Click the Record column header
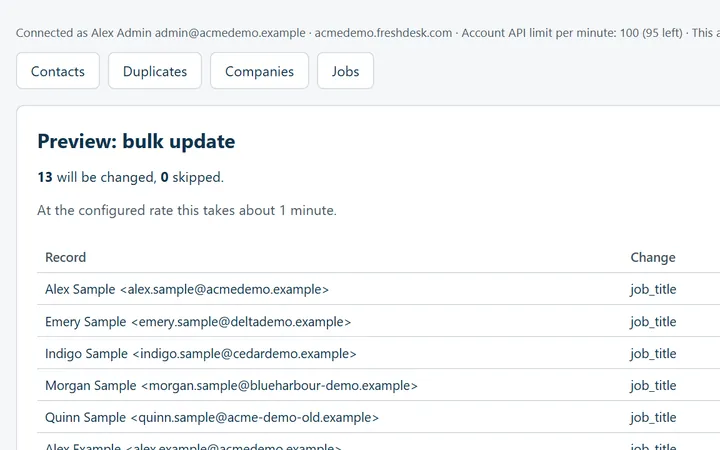The height and width of the screenshot is (450, 720). [x=65, y=257]
